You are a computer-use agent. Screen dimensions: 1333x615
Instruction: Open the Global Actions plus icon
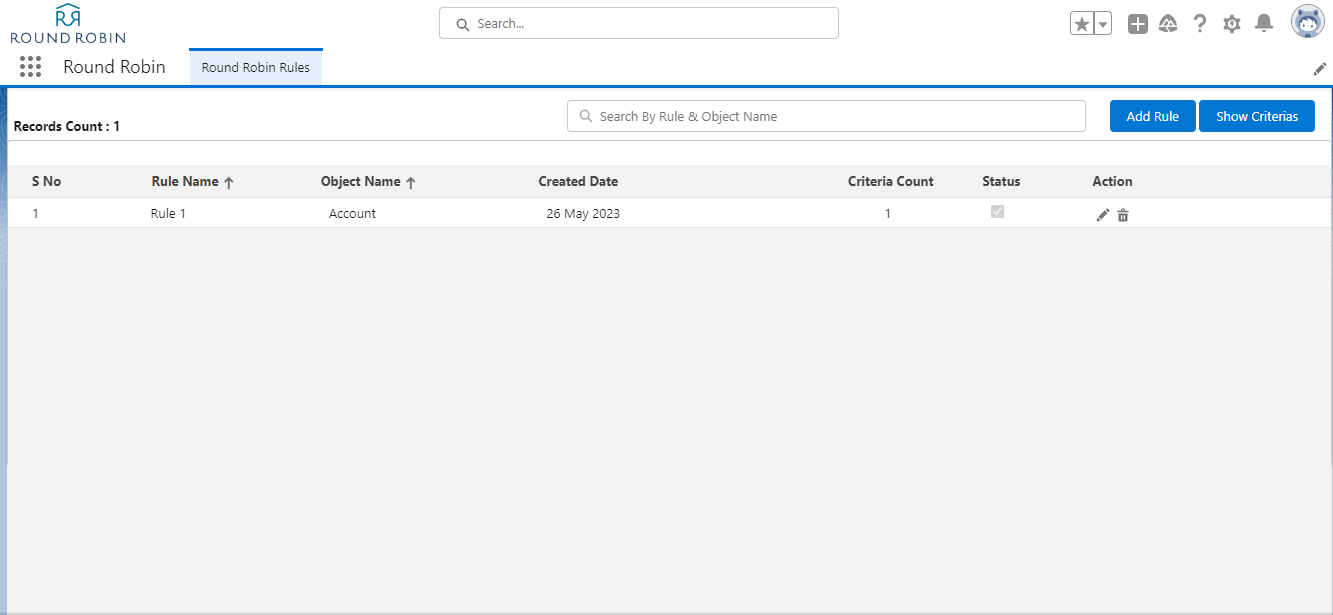click(x=1137, y=24)
